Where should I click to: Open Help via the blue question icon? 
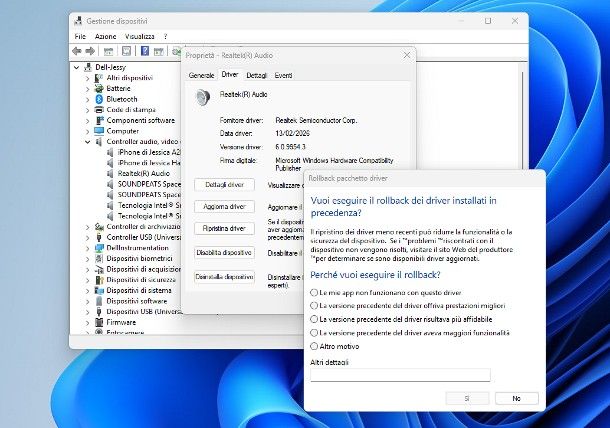pyautogui.click(x=145, y=51)
